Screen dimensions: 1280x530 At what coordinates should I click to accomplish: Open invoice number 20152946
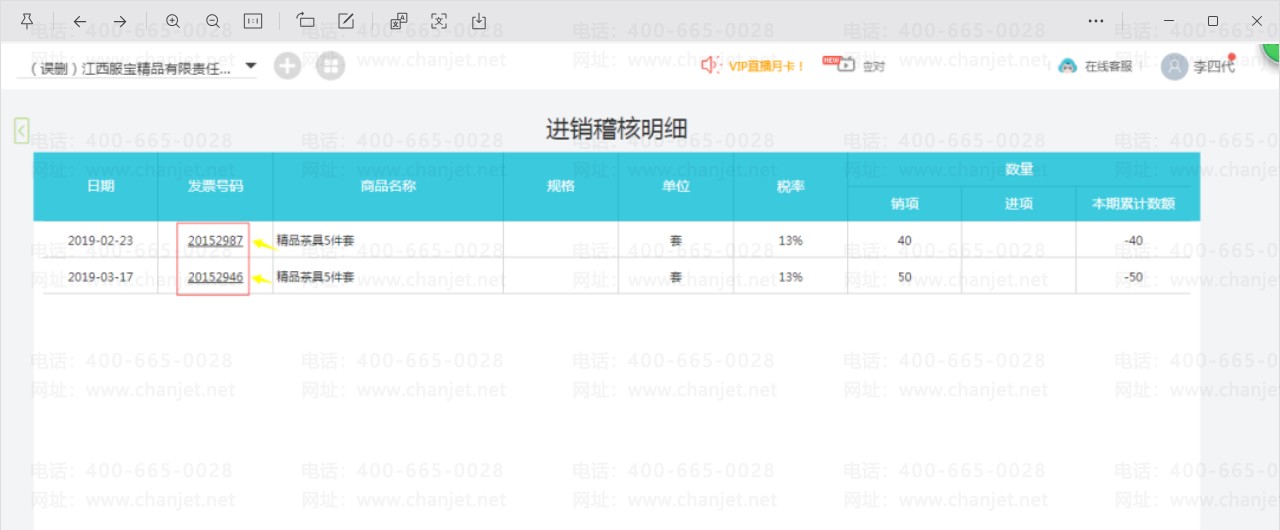[x=215, y=277]
